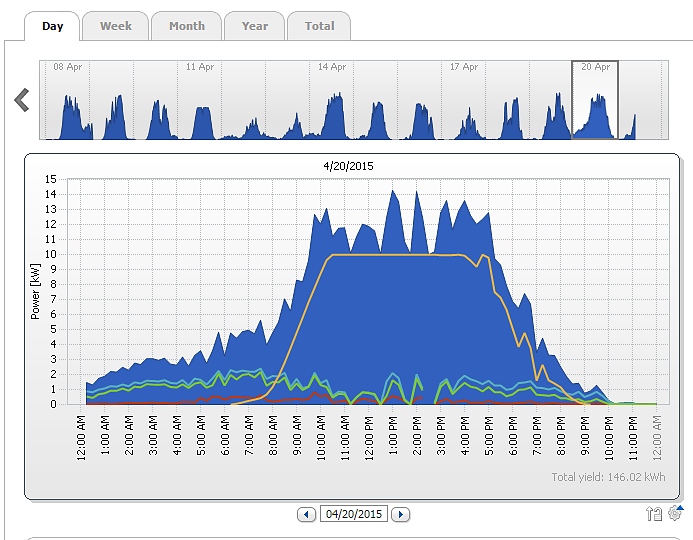Screen dimensions: 693x540
Task: Switch to the Year tab
Action: [x=254, y=26]
